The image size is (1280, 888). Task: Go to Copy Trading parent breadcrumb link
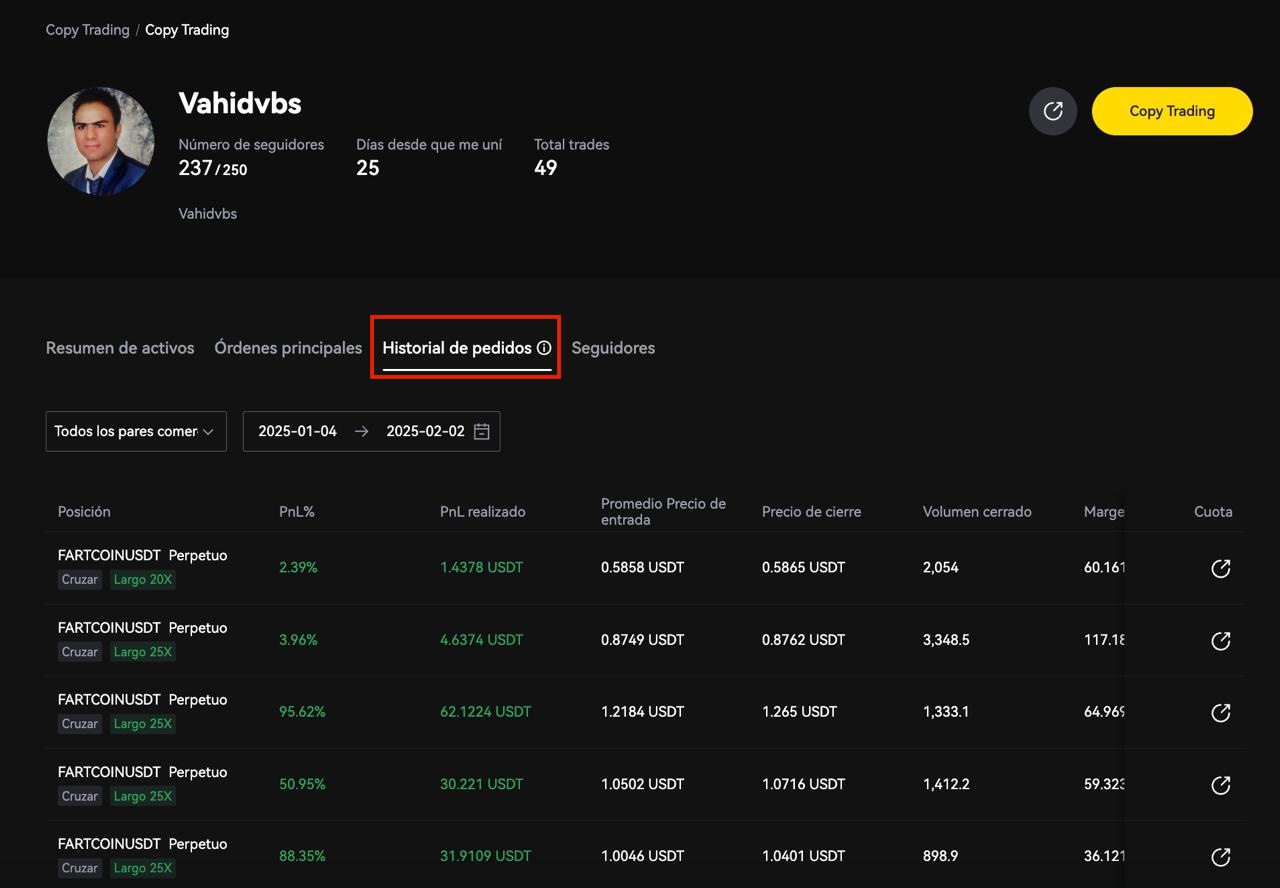point(87,30)
